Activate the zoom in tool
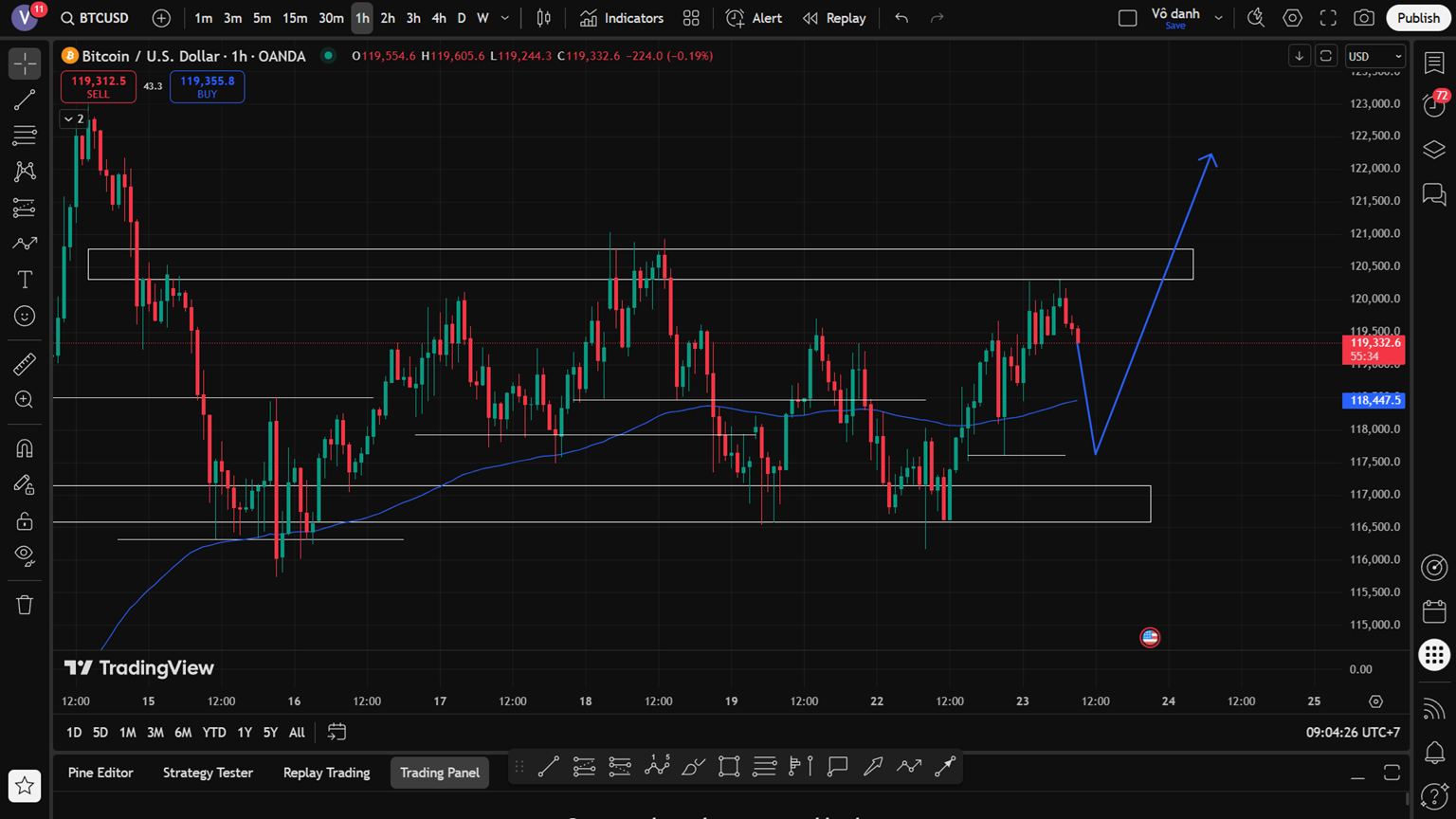Viewport: 1456px width, 819px height. tap(25, 400)
